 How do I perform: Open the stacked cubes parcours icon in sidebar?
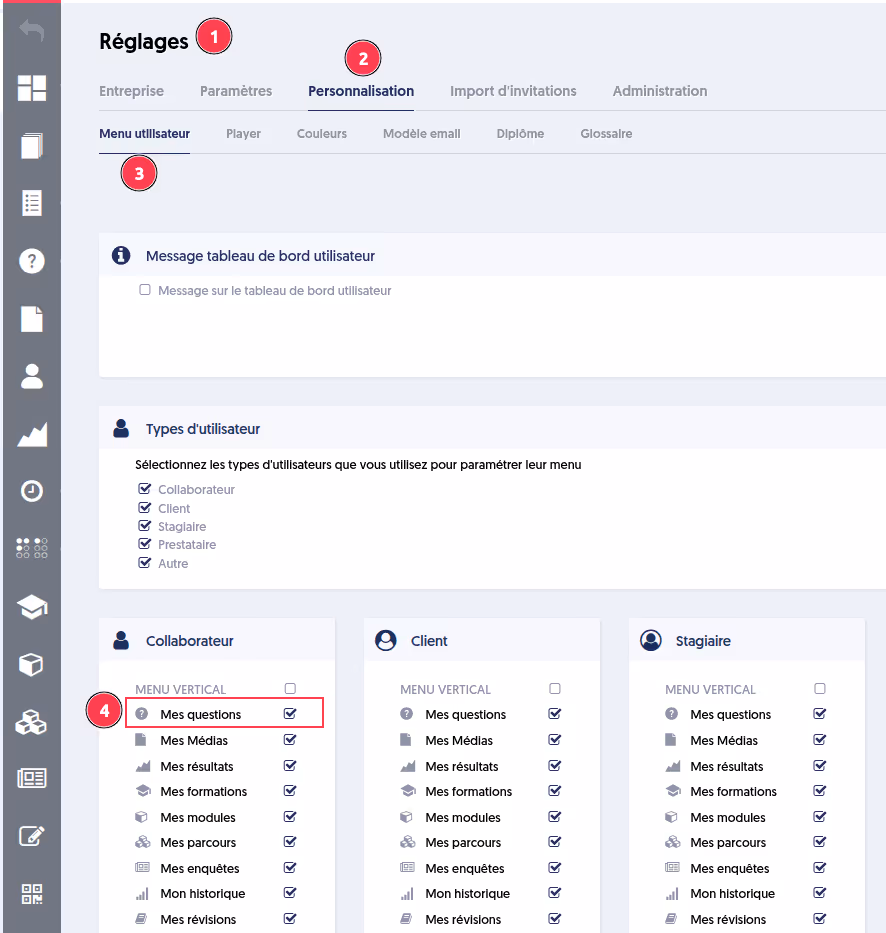(32, 722)
